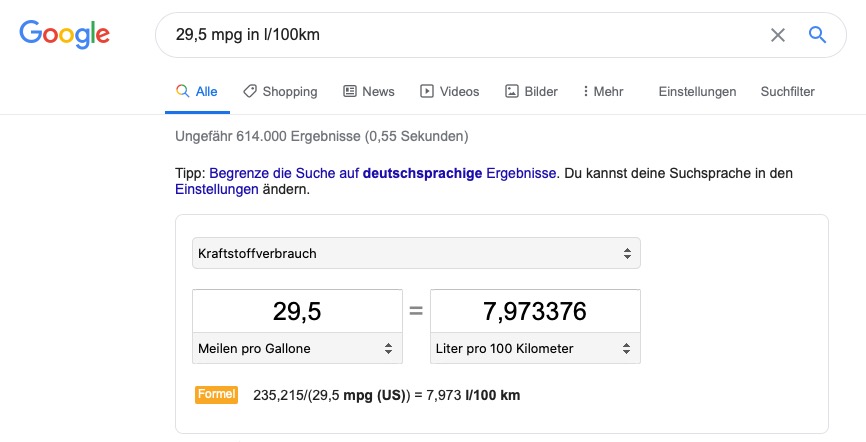866x442 pixels.
Task: Open the Kraftstoffverbrauch category dropdown
Action: (416, 253)
